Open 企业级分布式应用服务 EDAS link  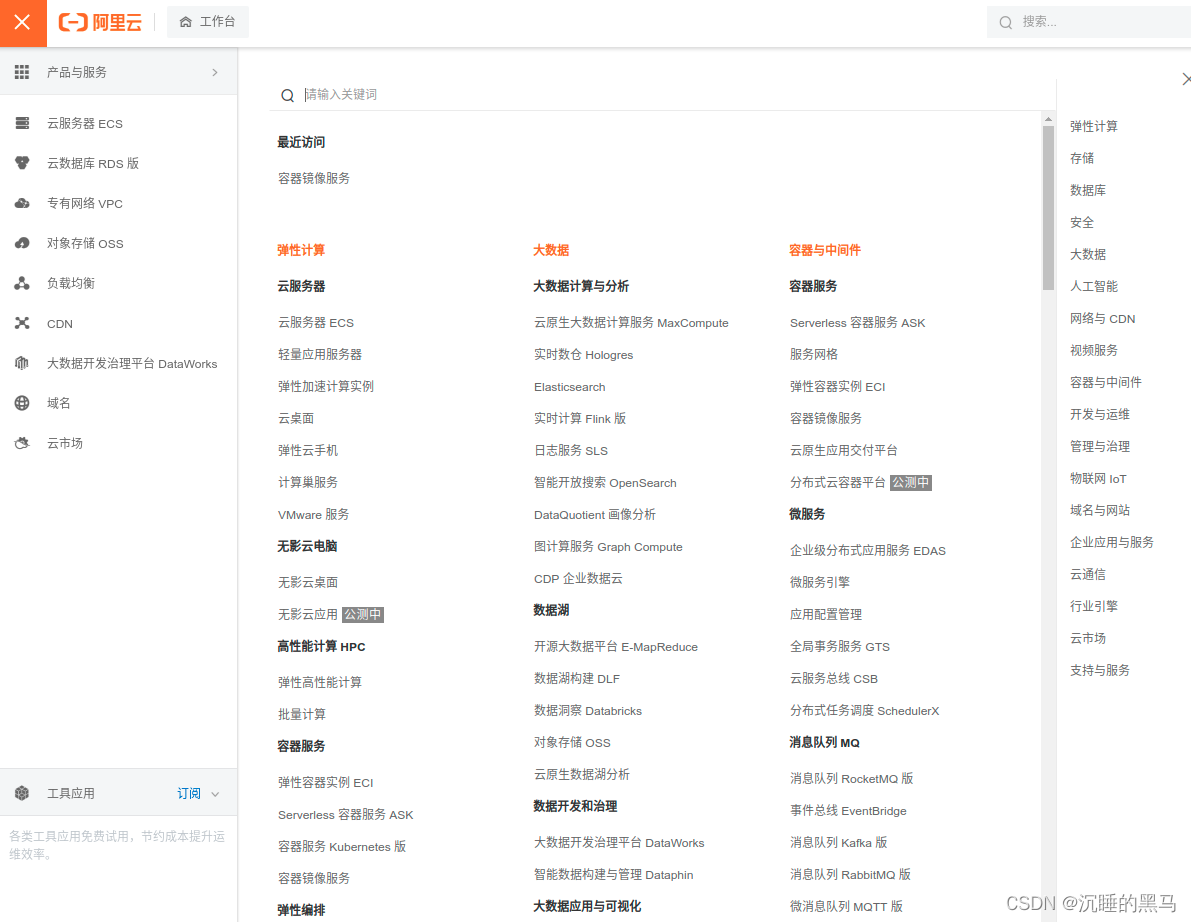click(867, 551)
